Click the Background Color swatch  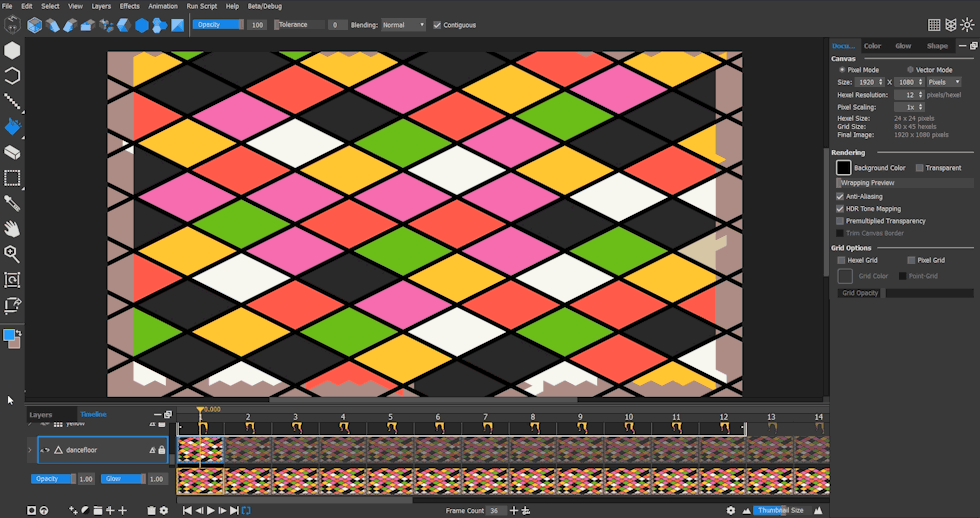click(844, 168)
